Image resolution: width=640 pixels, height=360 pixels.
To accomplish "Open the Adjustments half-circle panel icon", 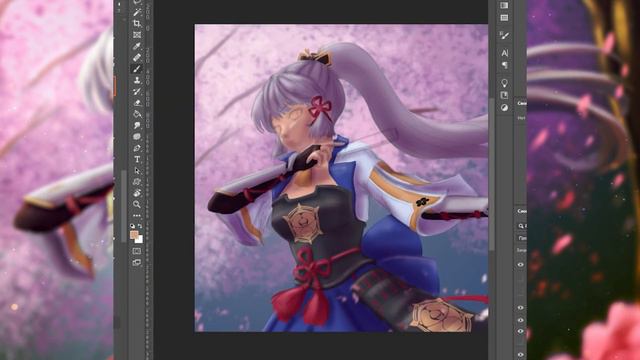I will coord(504,107).
